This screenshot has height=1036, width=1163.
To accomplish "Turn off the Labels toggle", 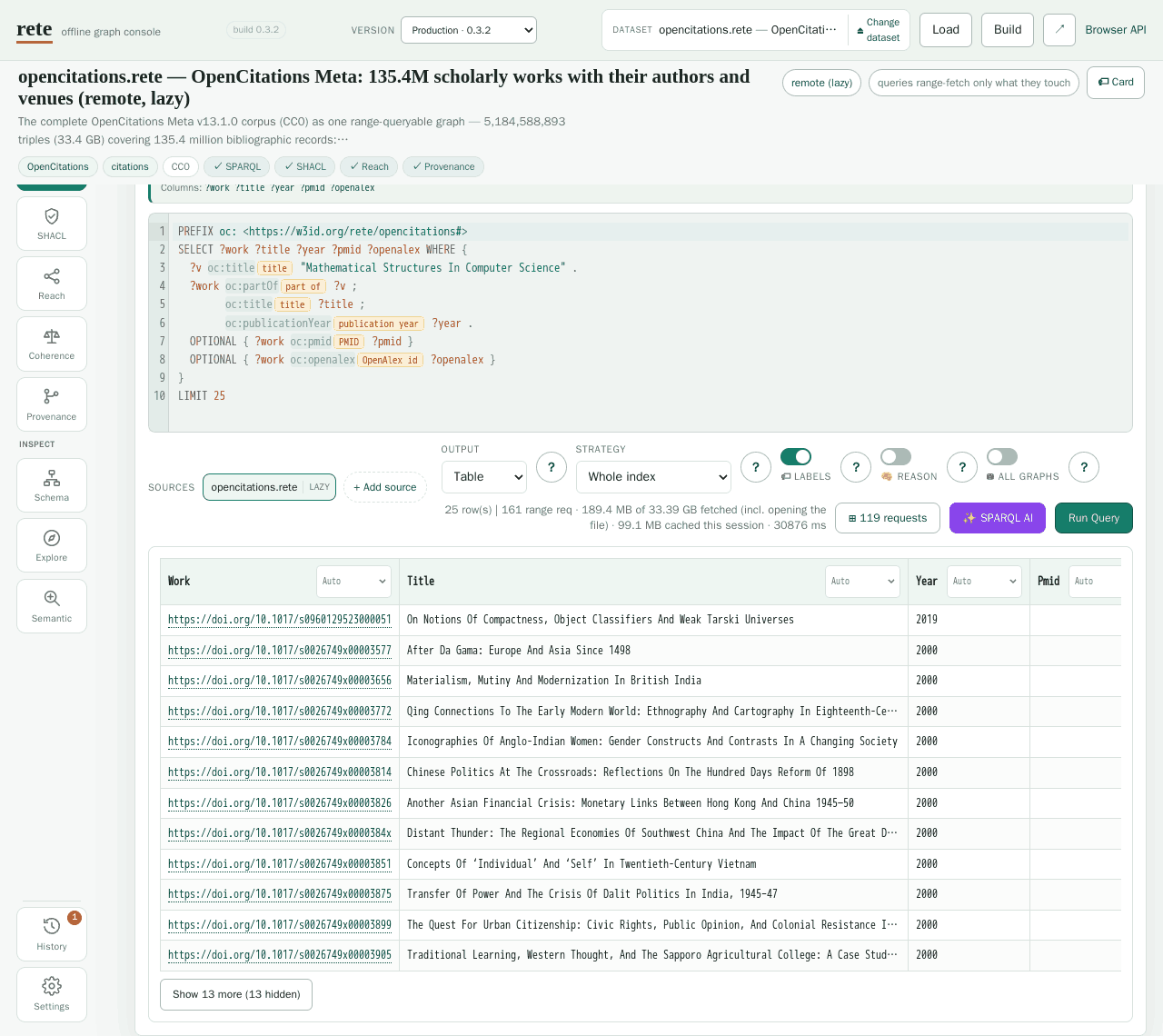I will click(x=796, y=456).
